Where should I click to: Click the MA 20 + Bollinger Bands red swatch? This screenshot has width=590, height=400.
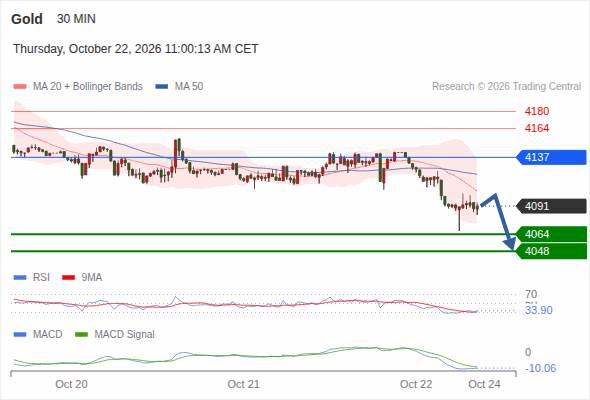pos(20,87)
